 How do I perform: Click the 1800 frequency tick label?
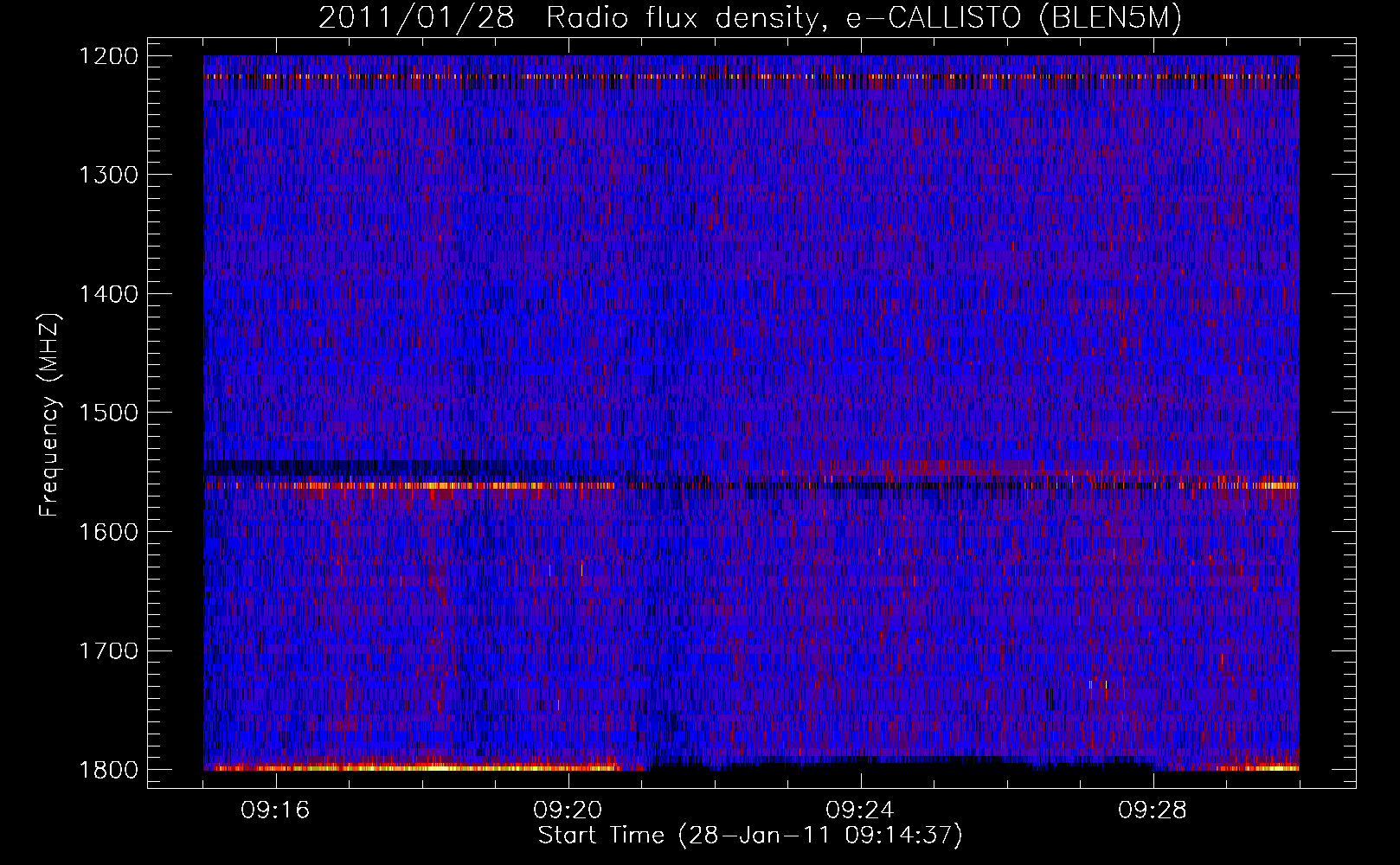tap(108, 770)
